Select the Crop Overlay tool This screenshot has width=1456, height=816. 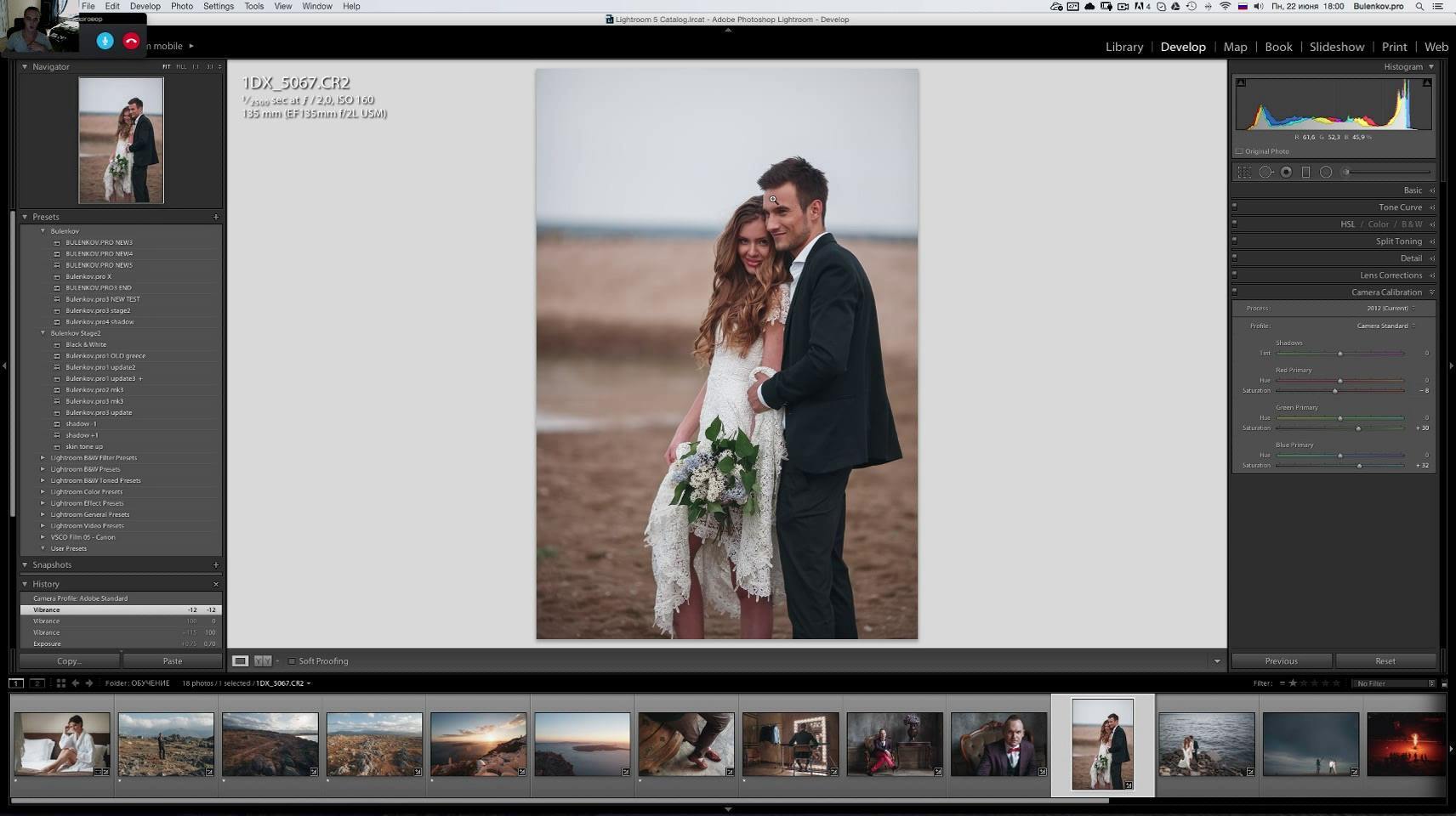pyautogui.click(x=1244, y=172)
